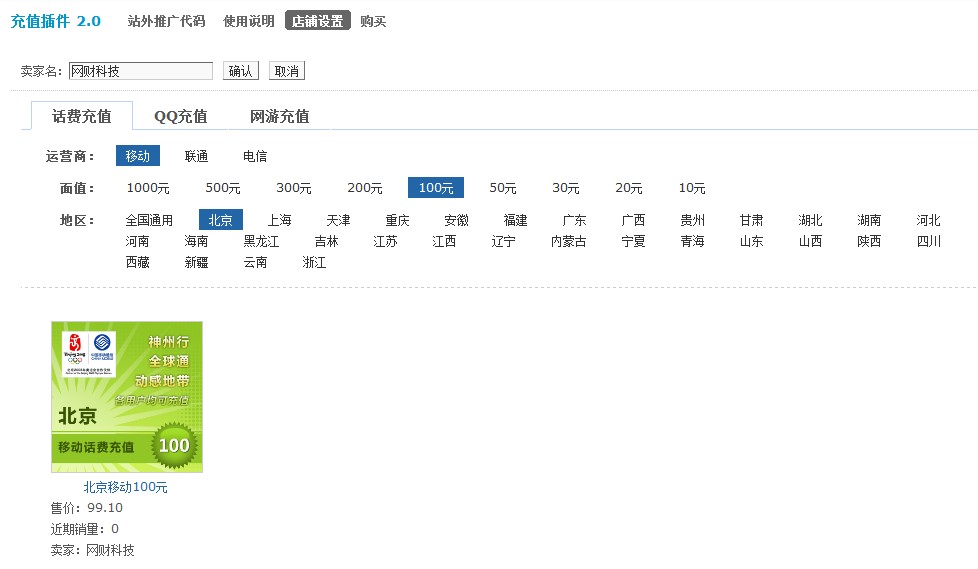Select the 湖北 region

tap(810, 220)
